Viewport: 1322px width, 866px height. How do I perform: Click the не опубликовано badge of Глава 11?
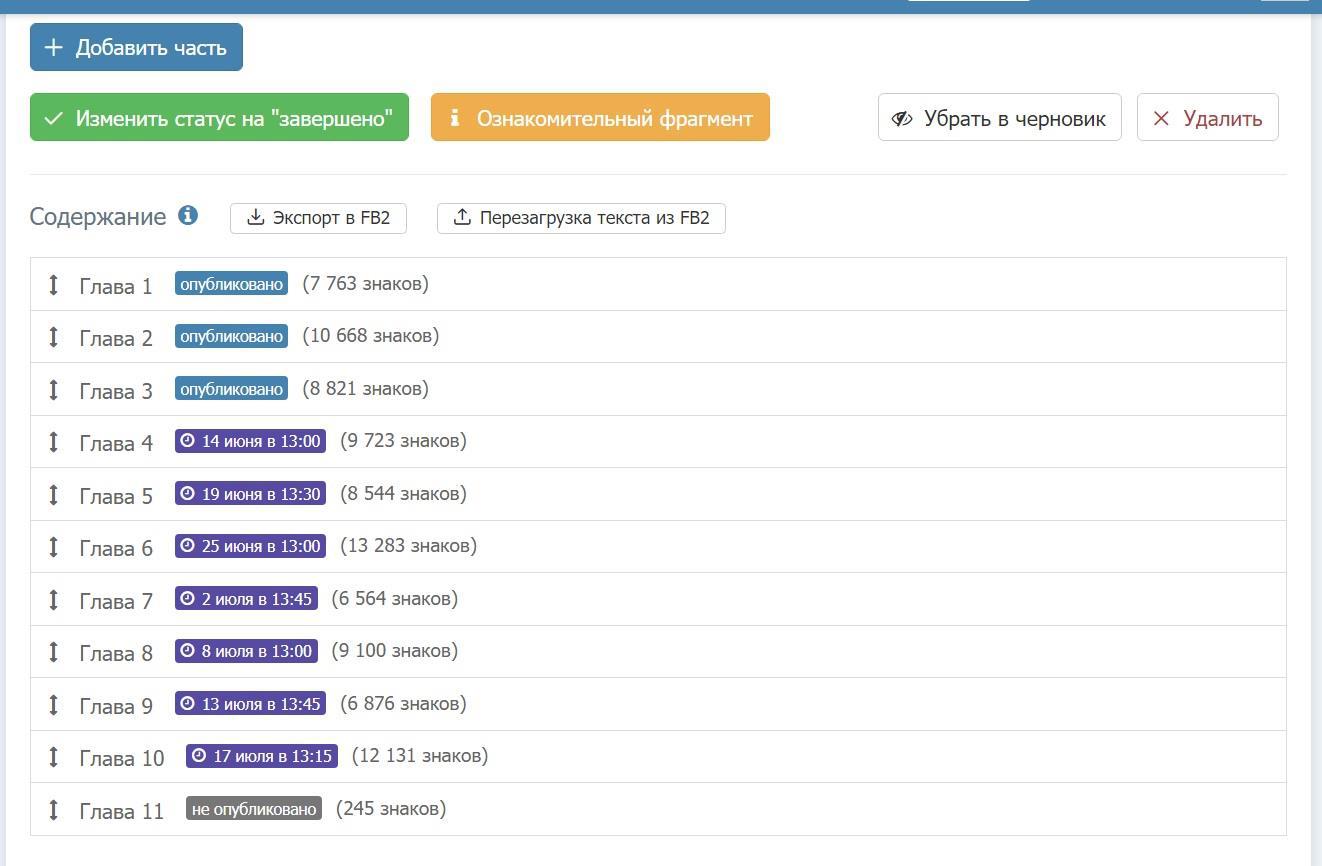click(x=254, y=809)
